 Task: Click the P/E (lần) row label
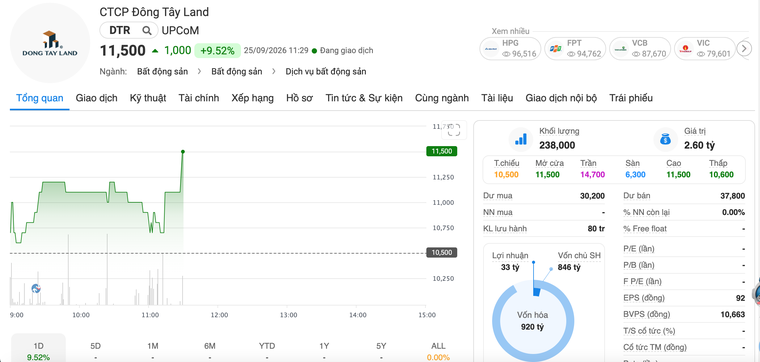click(639, 249)
